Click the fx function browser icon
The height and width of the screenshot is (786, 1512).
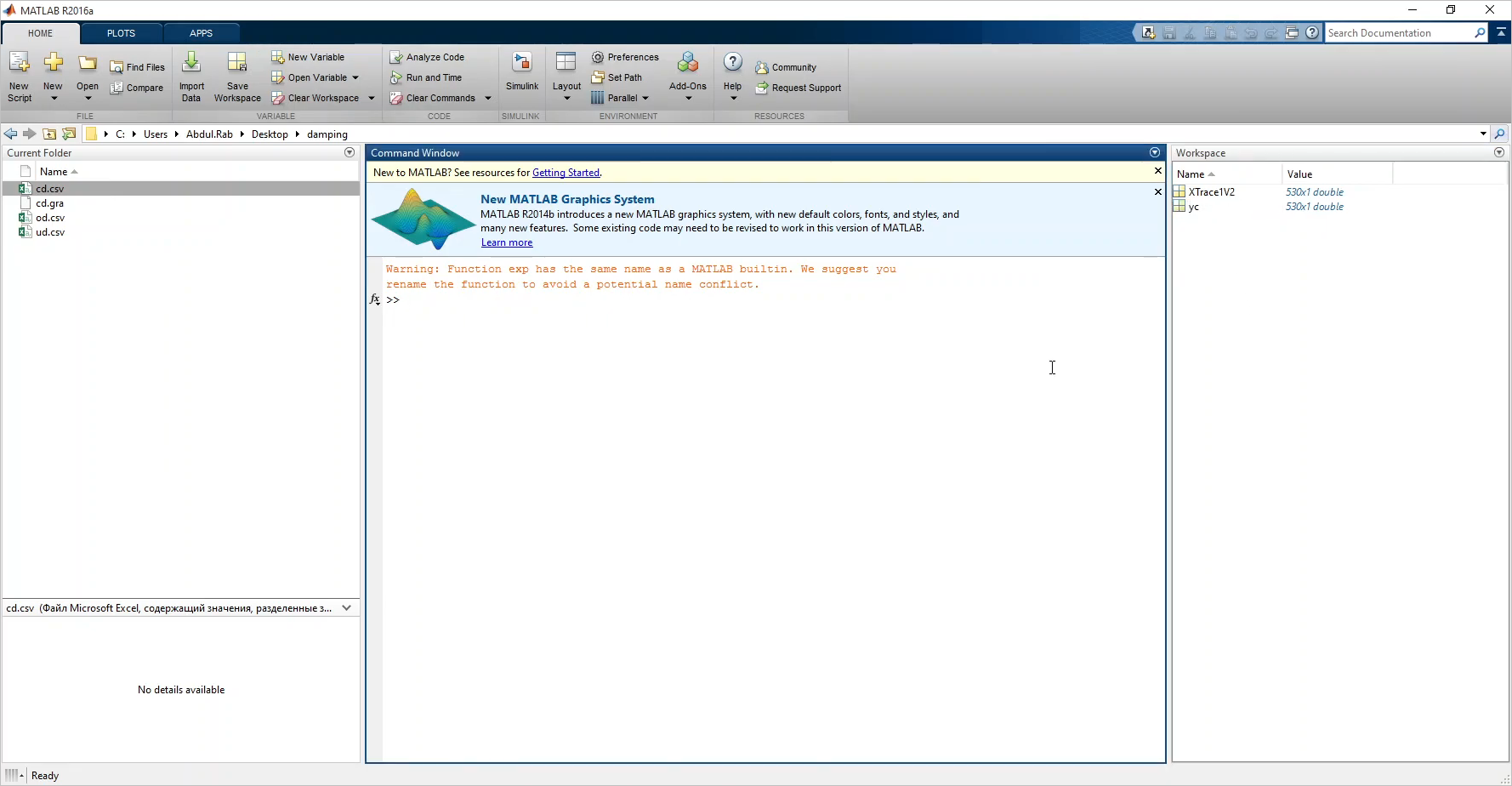[375, 299]
